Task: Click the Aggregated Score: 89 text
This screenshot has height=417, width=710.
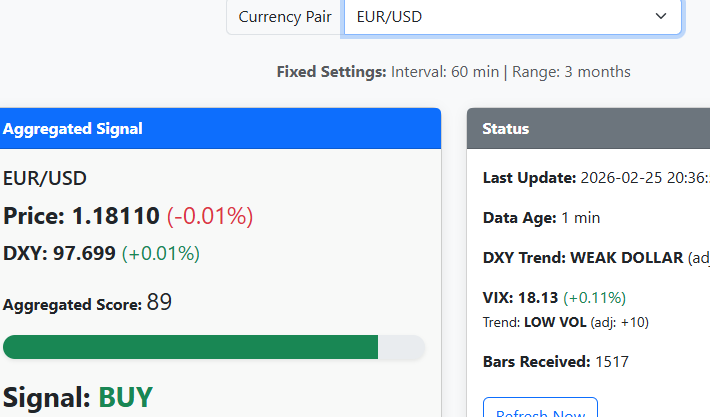Action: pyautogui.click(x=87, y=302)
